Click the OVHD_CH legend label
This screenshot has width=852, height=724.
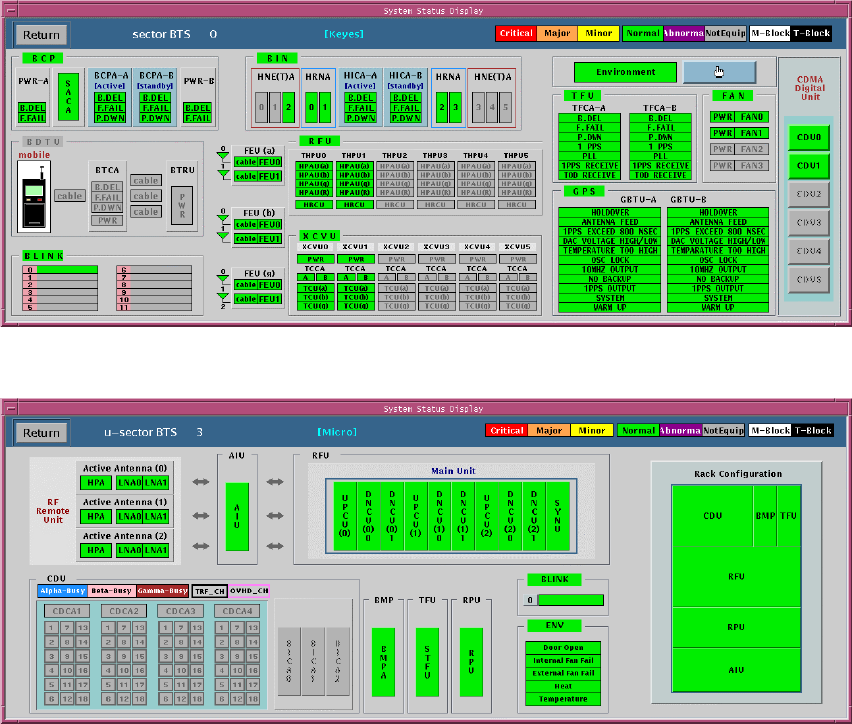tap(249, 591)
